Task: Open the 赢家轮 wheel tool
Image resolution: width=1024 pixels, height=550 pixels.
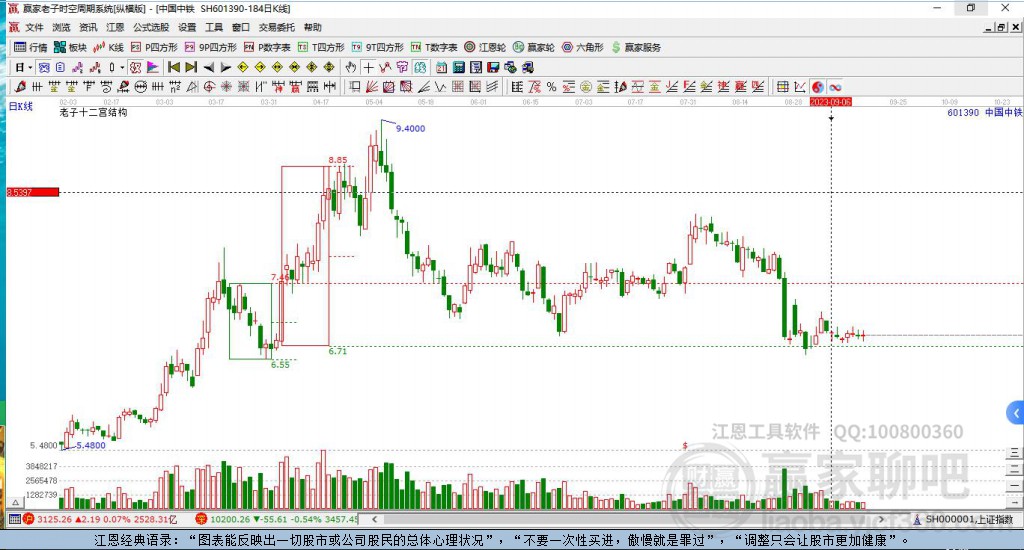Action: coord(534,47)
